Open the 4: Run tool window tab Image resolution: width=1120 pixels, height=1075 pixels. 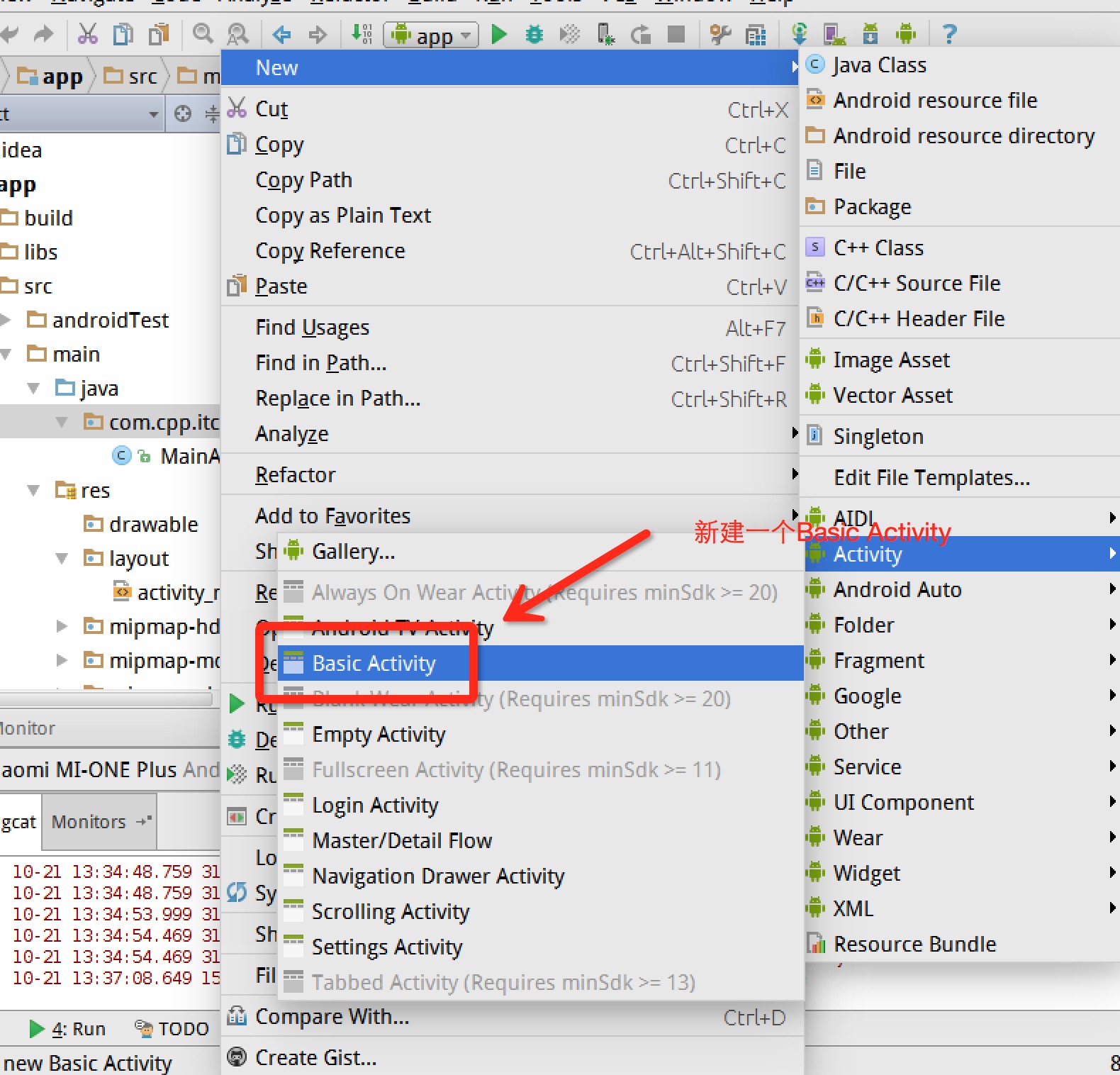pos(67,1028)
